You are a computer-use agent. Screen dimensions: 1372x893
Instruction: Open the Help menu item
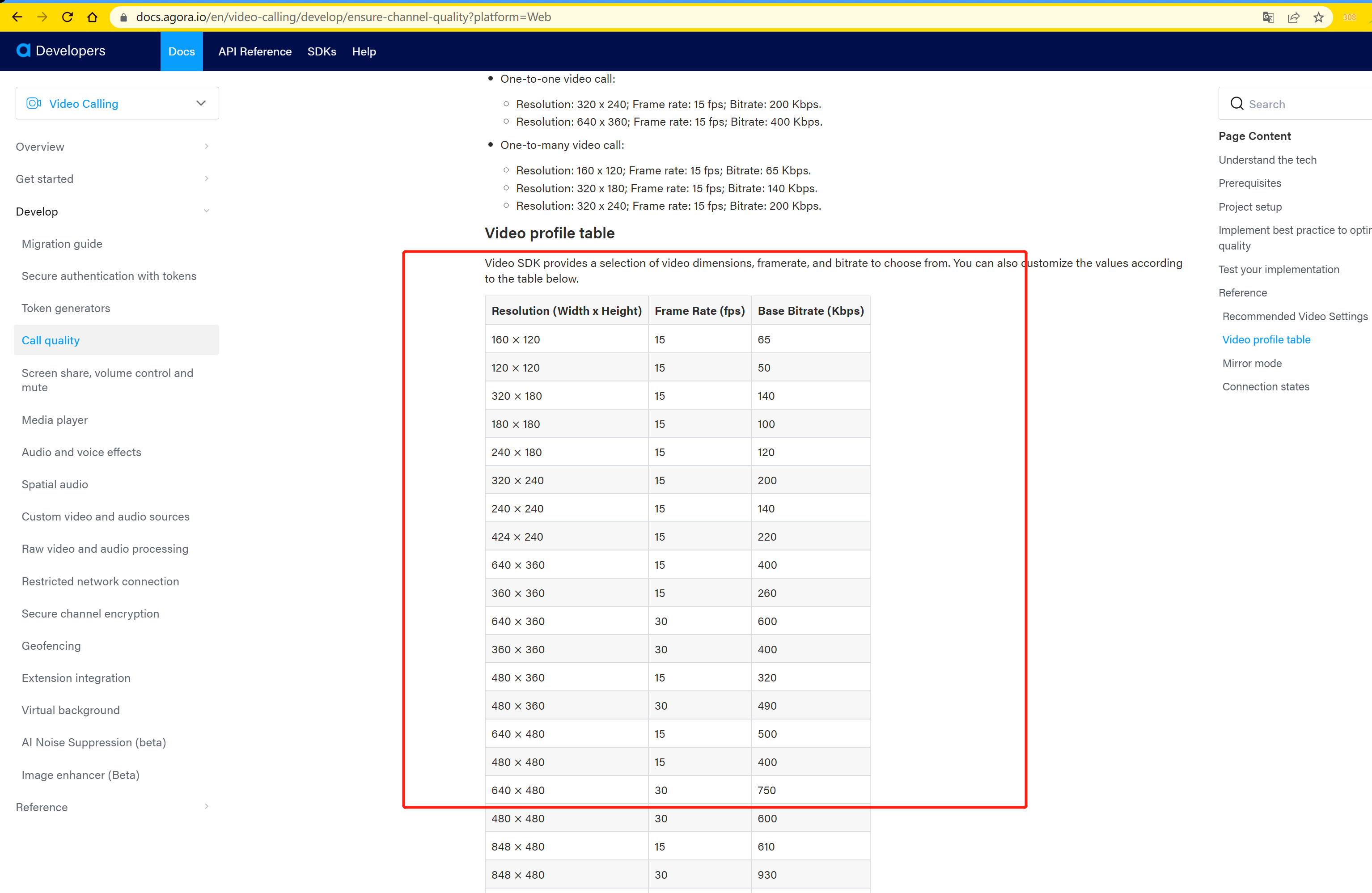tap(364, 51)
